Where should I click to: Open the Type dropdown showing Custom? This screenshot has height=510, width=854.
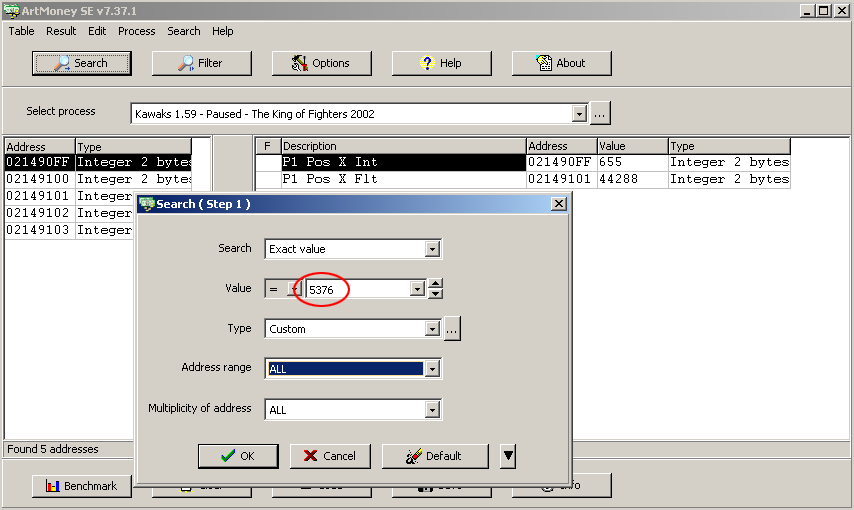click(432, 329)
